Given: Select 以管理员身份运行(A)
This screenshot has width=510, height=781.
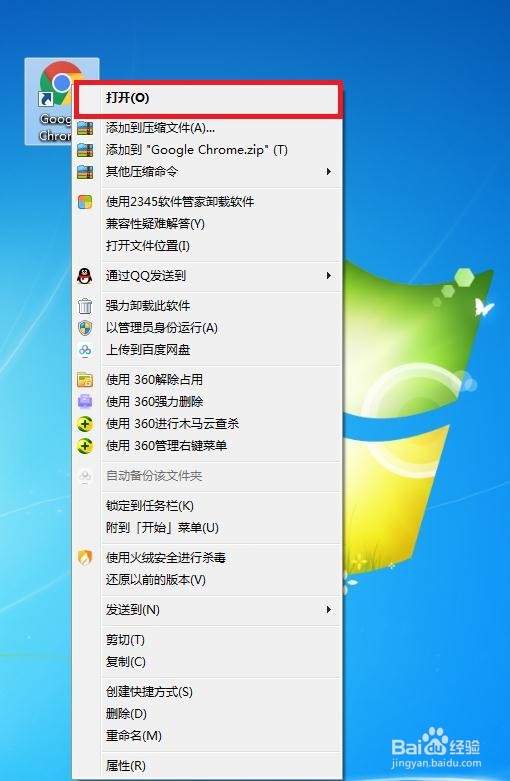Looking at the screenshot, I should (x=208, y=328).
